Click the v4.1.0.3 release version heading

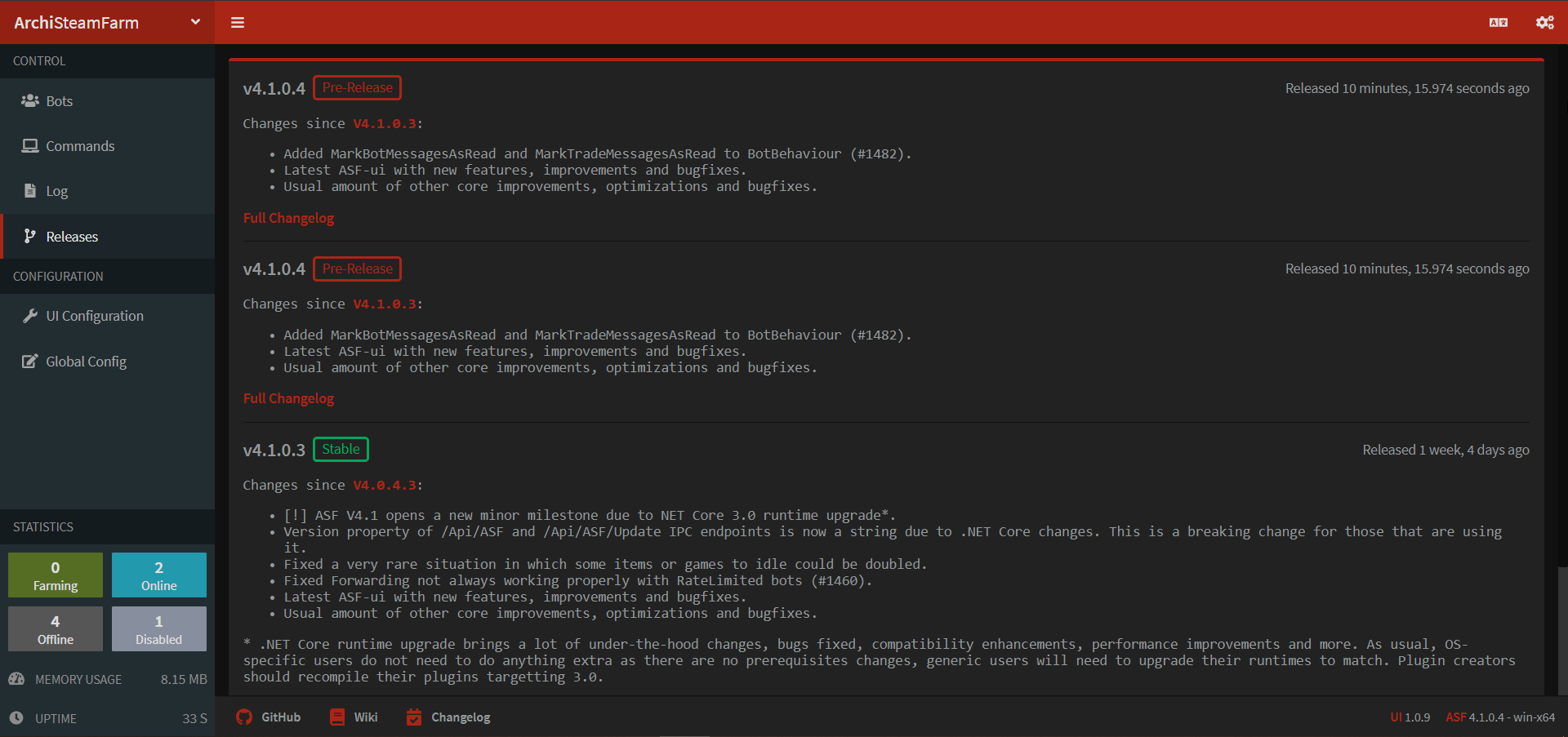(x=274, y=451)
